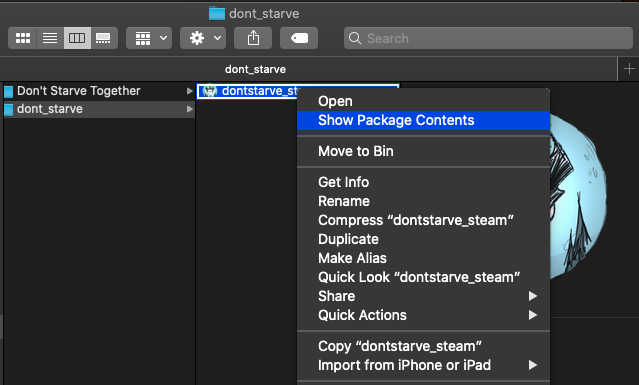Viewport: 639px width, 385px height.
Task: Expand the Share submenu arrow
Action: pyautogui.click(x=532, y=296)
